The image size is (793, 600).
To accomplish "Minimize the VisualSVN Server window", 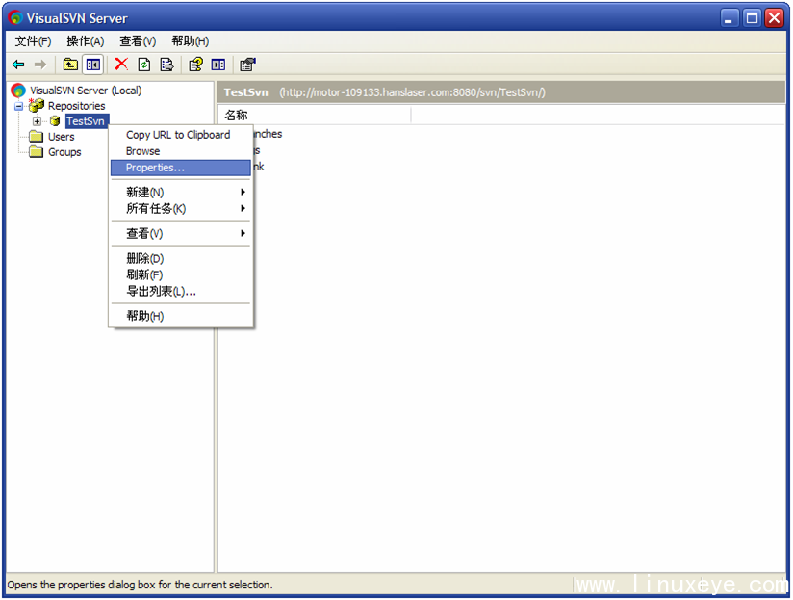I will tap(728, 19).
